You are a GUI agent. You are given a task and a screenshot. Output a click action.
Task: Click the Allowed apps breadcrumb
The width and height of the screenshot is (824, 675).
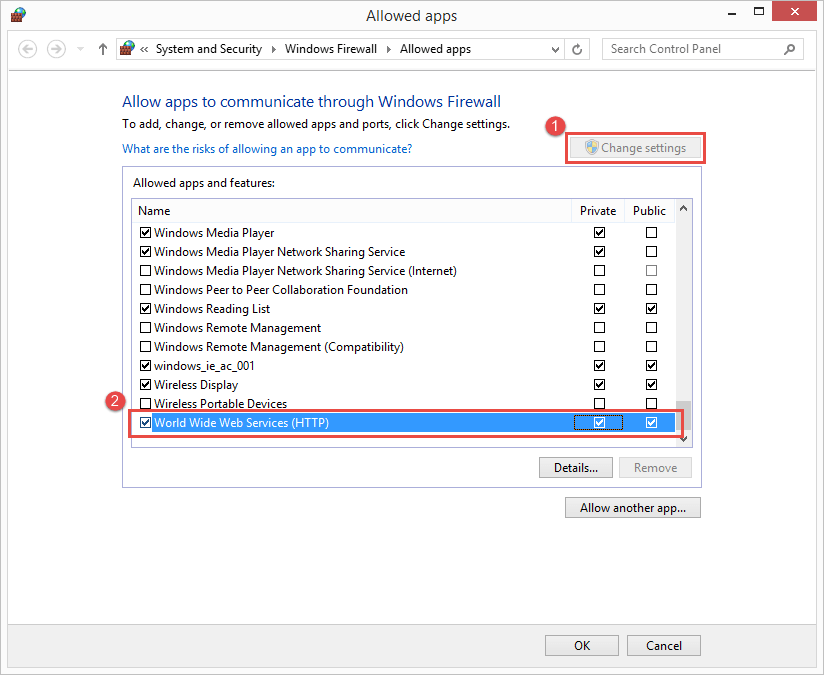coord(435,49)
